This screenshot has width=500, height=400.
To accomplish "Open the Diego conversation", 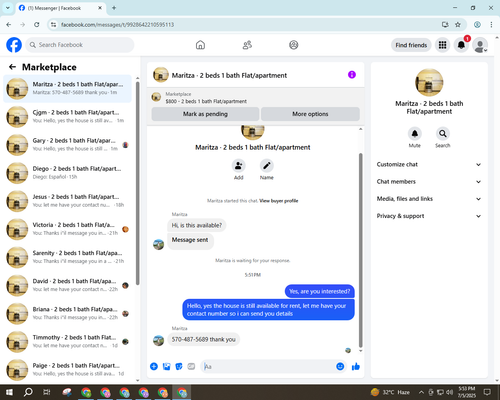I will [x=67, y=173].
